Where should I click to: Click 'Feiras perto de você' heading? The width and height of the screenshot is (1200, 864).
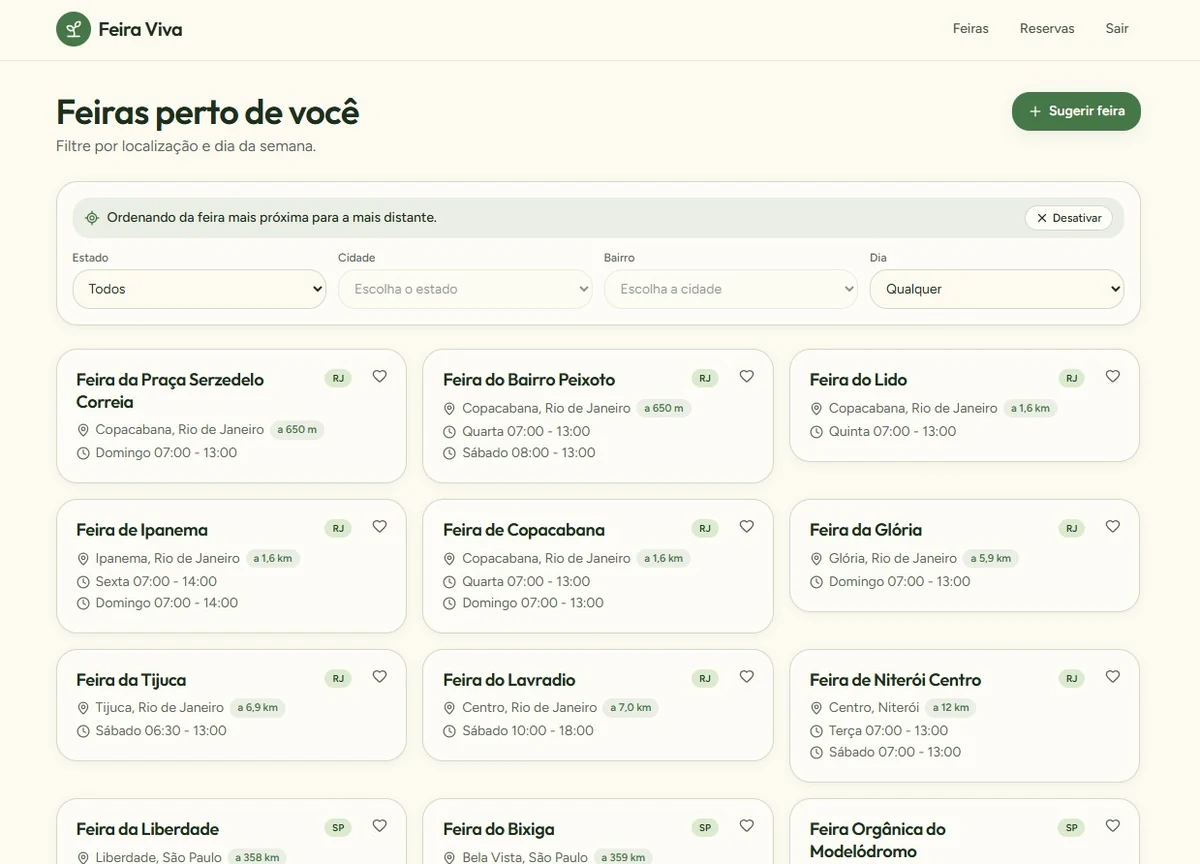click(x=207, y=113)
